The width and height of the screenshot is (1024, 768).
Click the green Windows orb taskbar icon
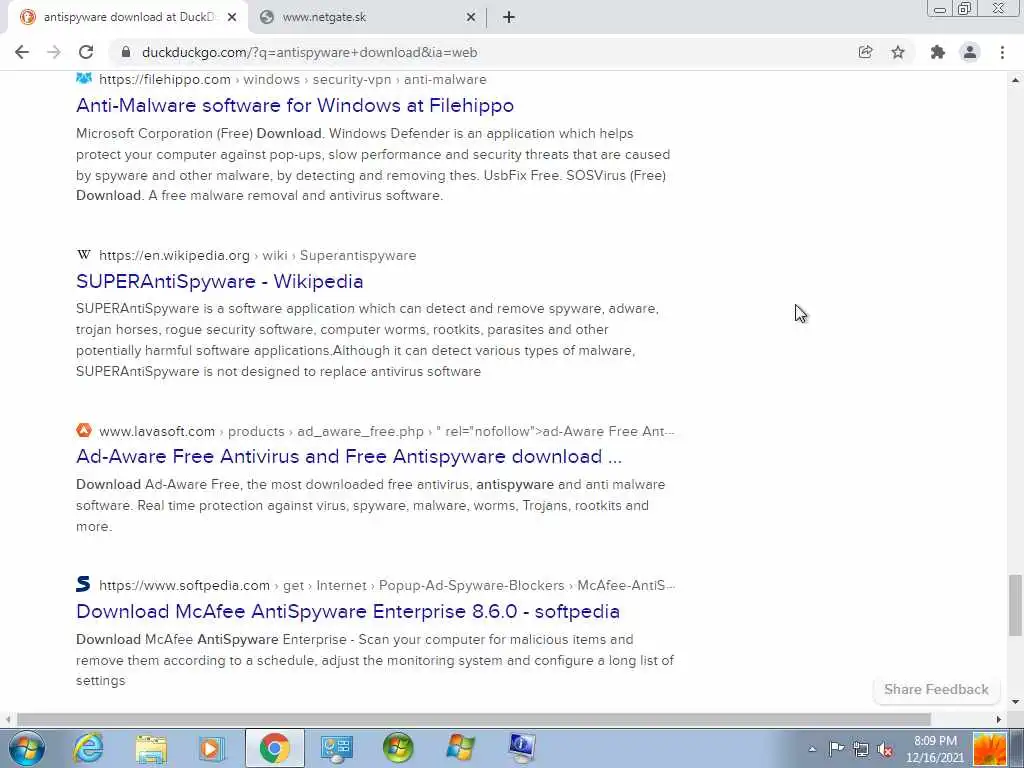click(x=398, y=748)
